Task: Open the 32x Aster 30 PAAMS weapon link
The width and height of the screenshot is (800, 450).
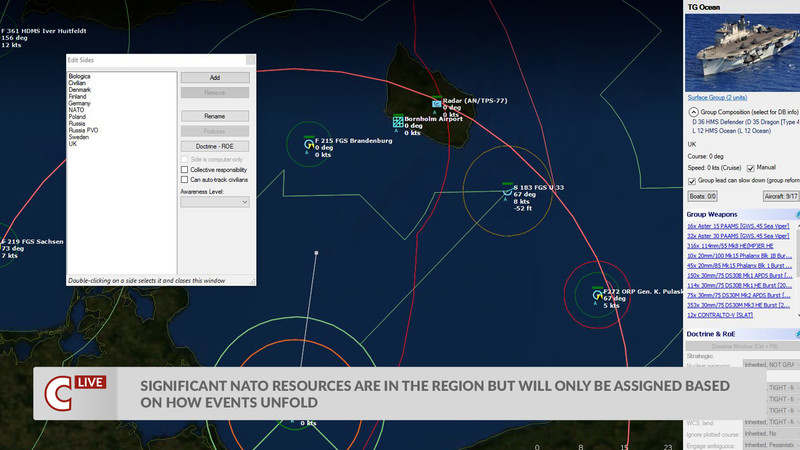Action: coord(738,236)
